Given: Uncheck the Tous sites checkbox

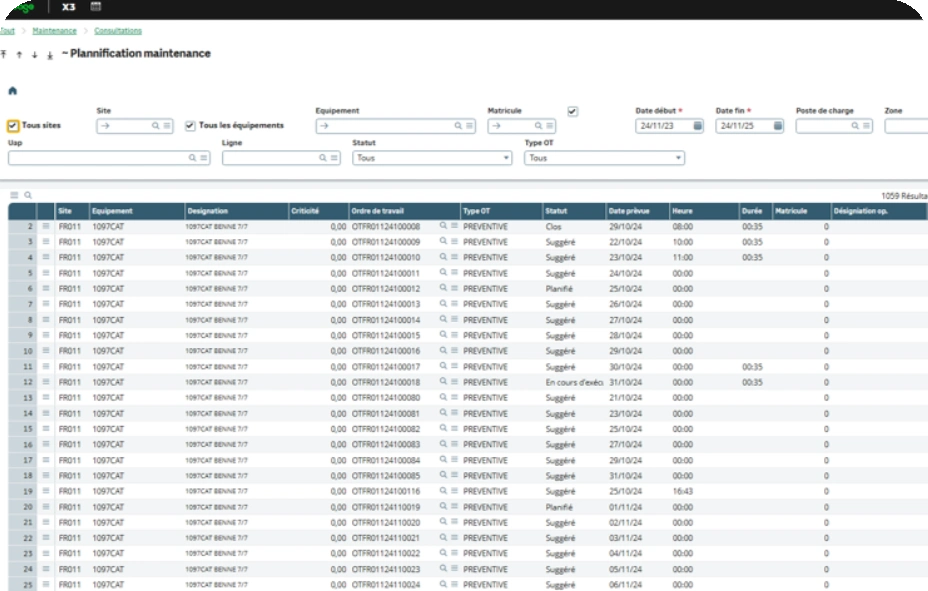Looking at the screenshot, I should pyautogui.click(x=12, y=126).
